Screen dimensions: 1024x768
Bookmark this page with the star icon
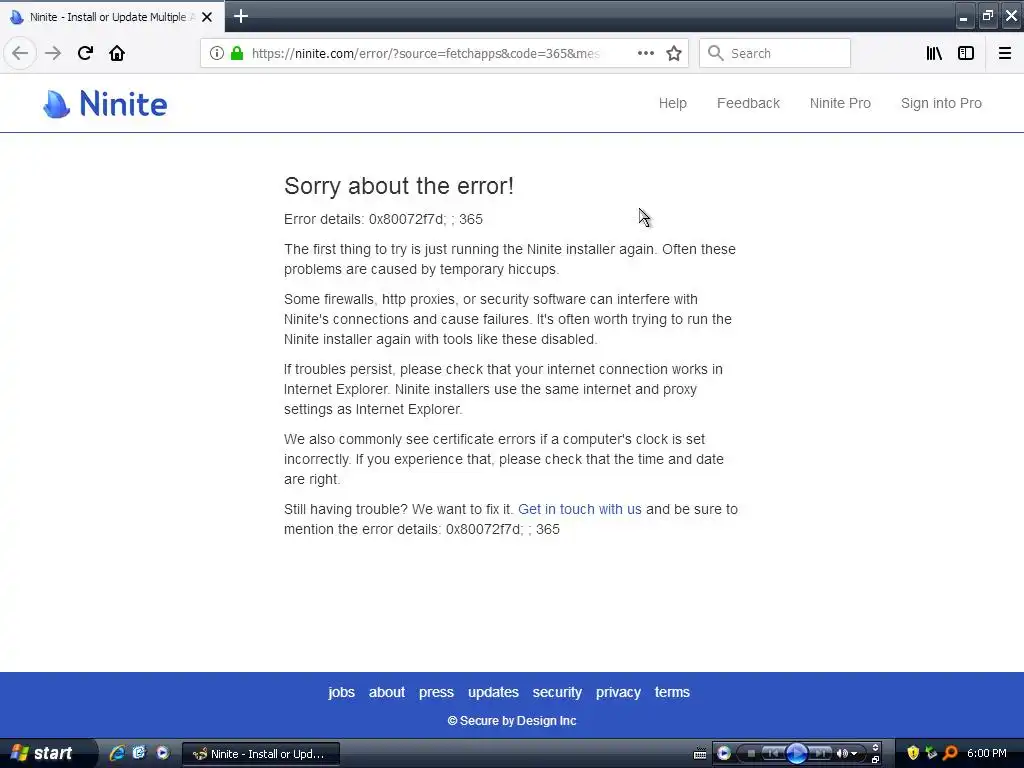pos(674,53)
